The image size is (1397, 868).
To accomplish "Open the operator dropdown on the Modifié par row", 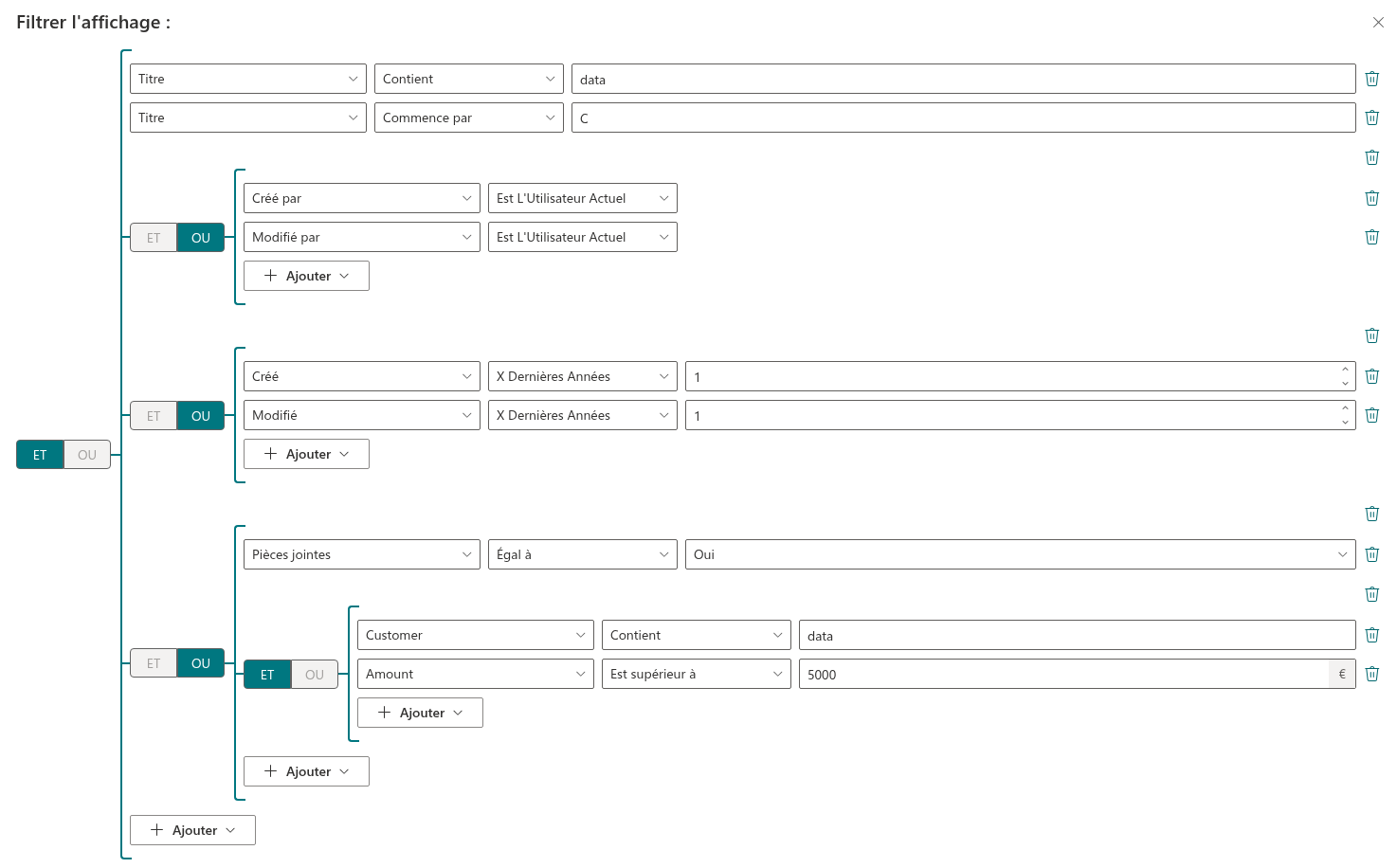I will [583, 237].
